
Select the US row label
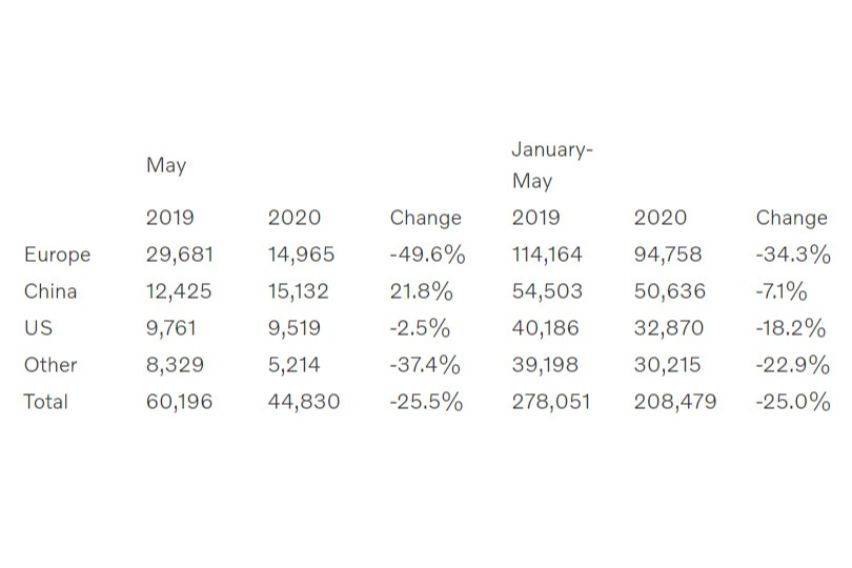click(x=39, y=328)
